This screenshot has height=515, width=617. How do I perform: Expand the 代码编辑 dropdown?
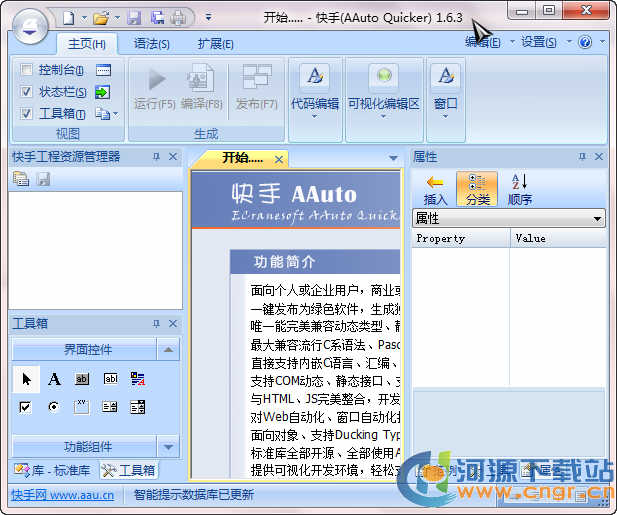[315, 116]
